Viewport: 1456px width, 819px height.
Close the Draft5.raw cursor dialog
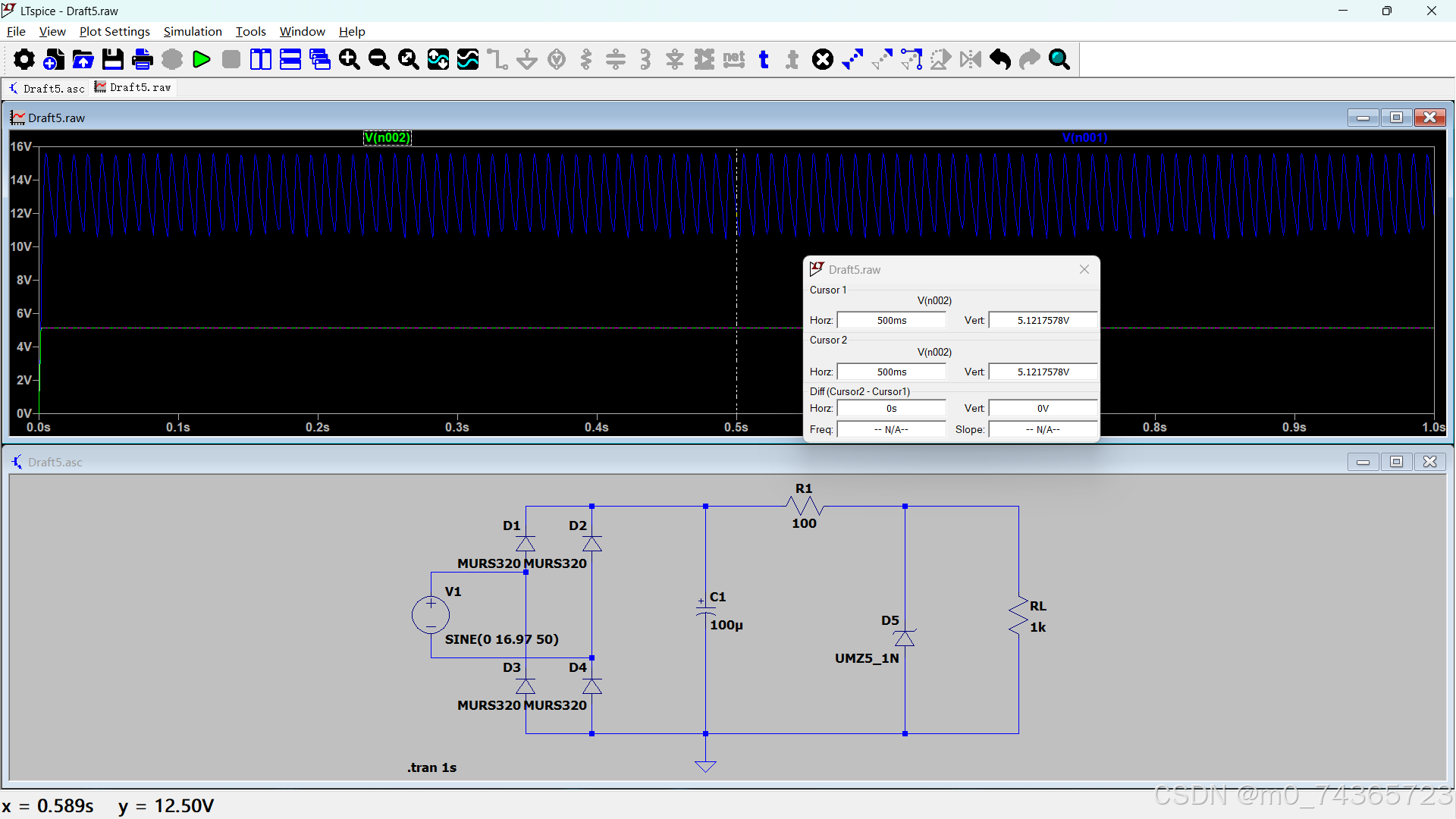pos(1084,269)
